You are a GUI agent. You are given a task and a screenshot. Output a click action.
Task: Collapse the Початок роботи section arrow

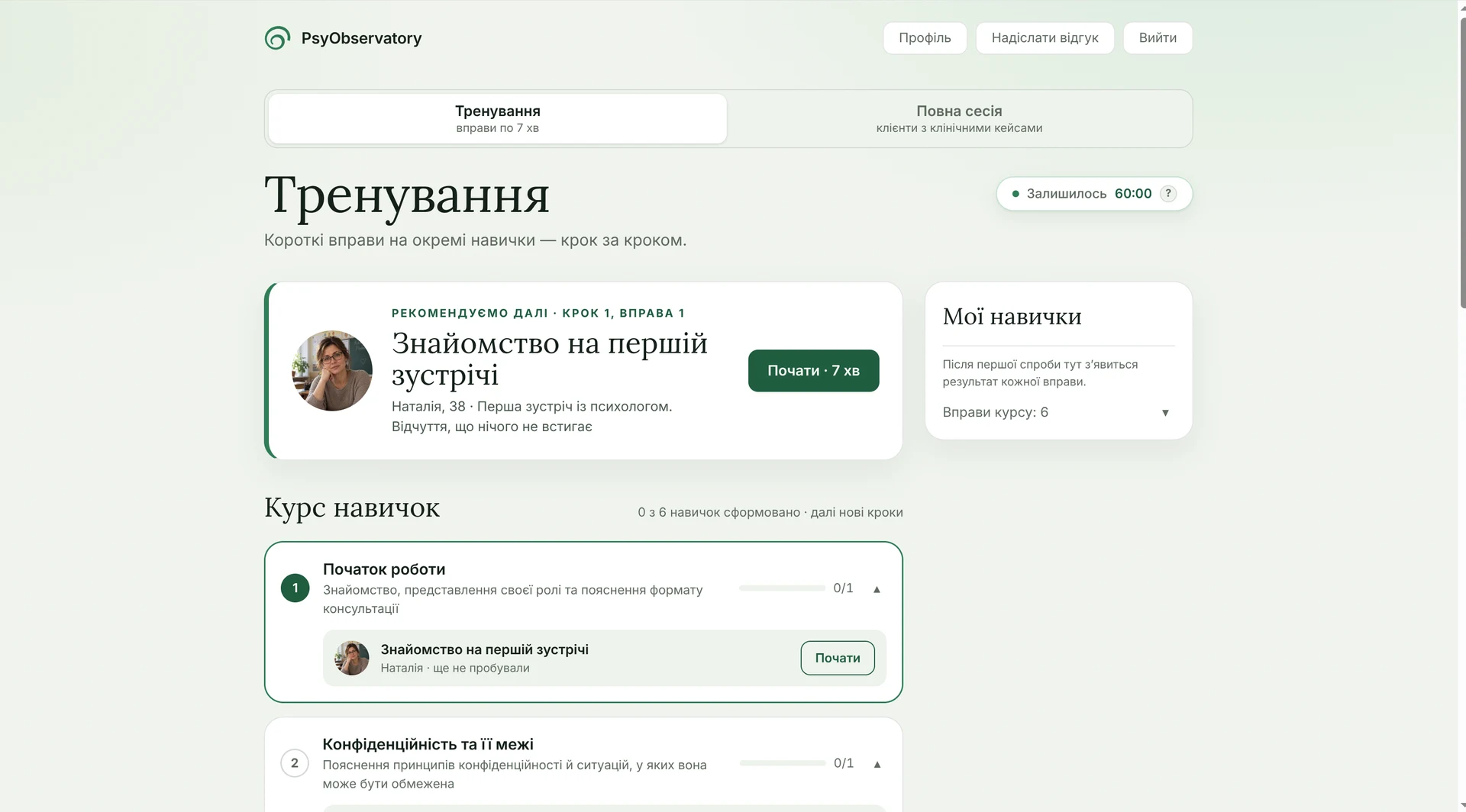pos(877,588)
